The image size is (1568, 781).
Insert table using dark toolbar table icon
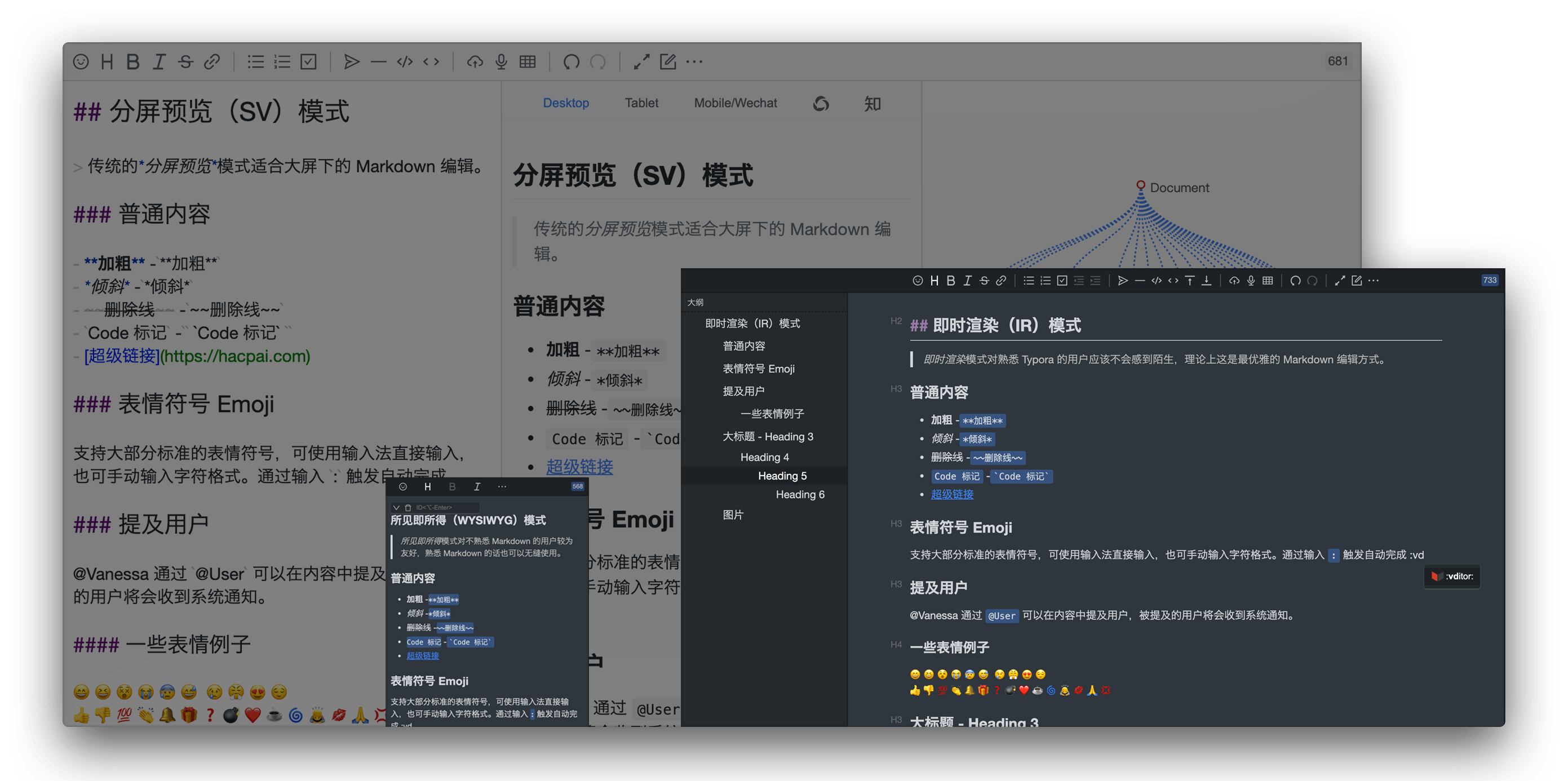click(1268, 281)
